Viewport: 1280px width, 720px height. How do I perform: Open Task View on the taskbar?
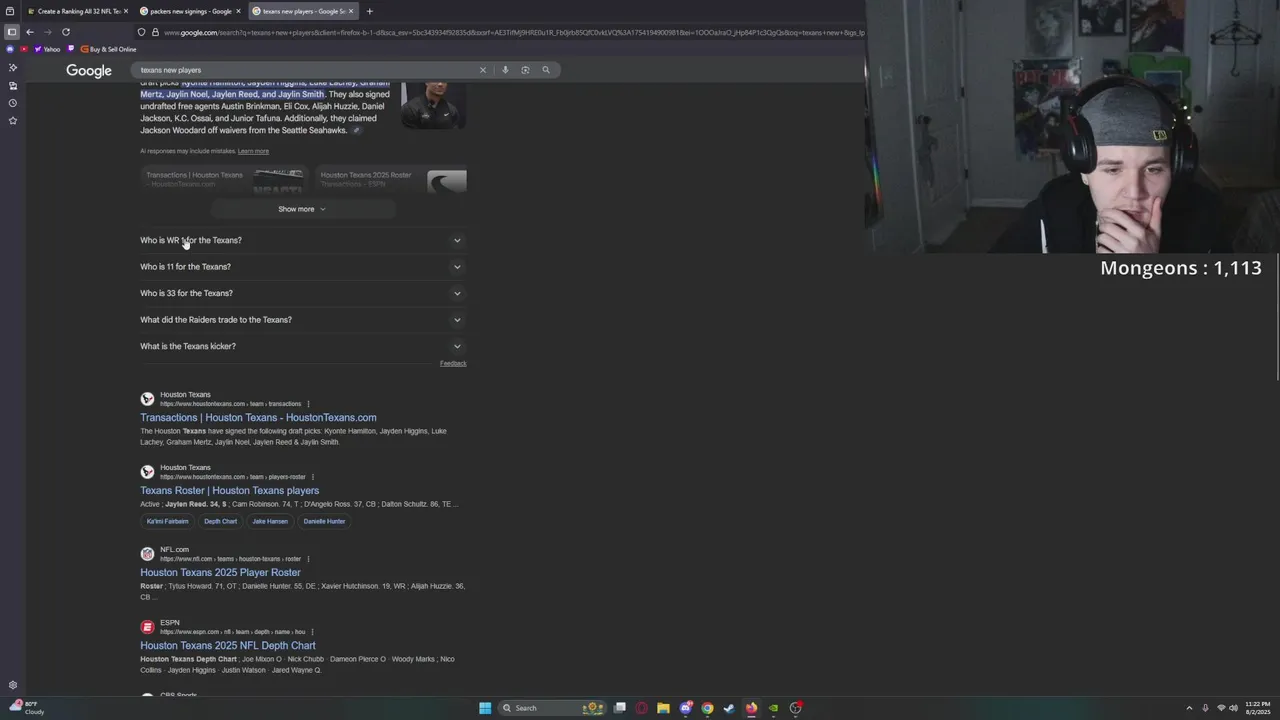[x=620, y=708]
